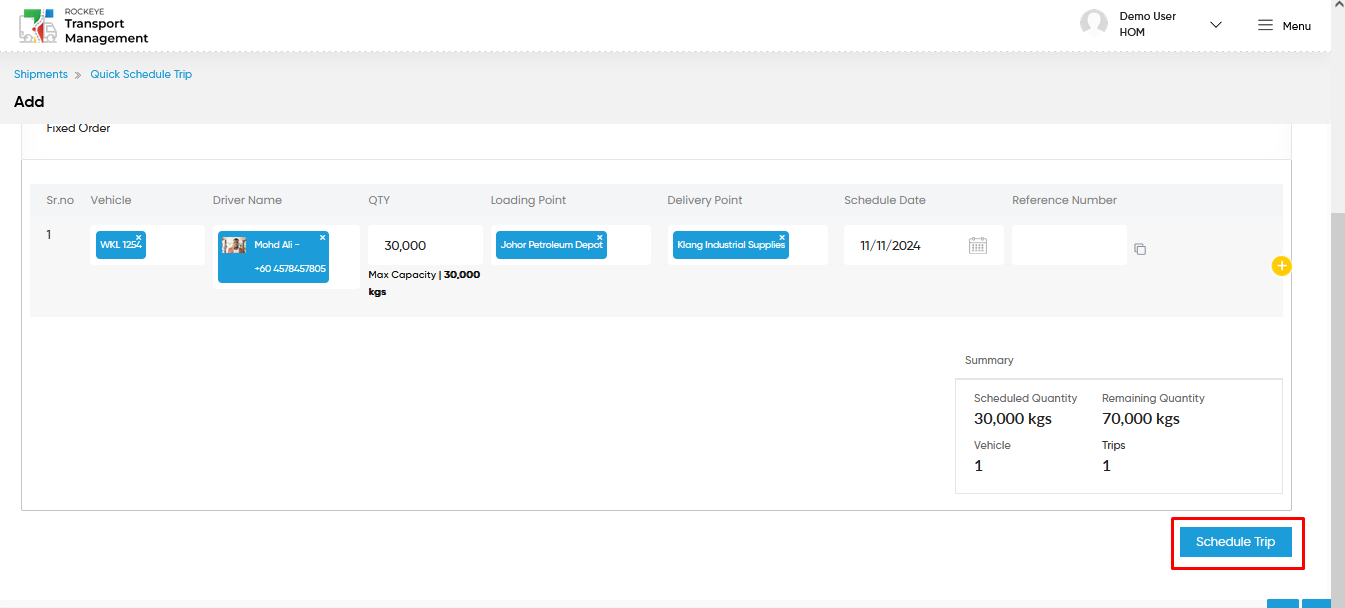
Task: Click the Reference Number input field
Action: tap(1069, 245)
